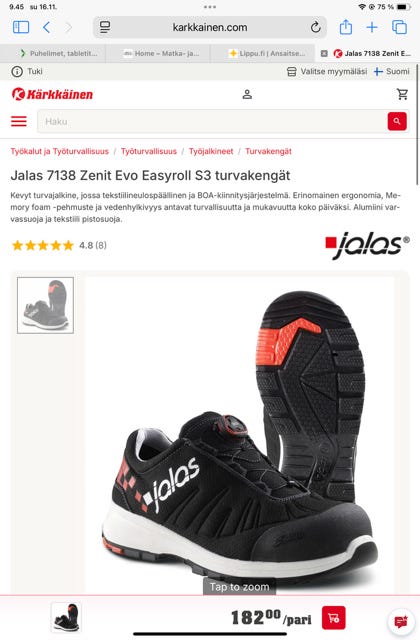
Task: Open the shopping cart icon
Action: click(x=402, y=94)
